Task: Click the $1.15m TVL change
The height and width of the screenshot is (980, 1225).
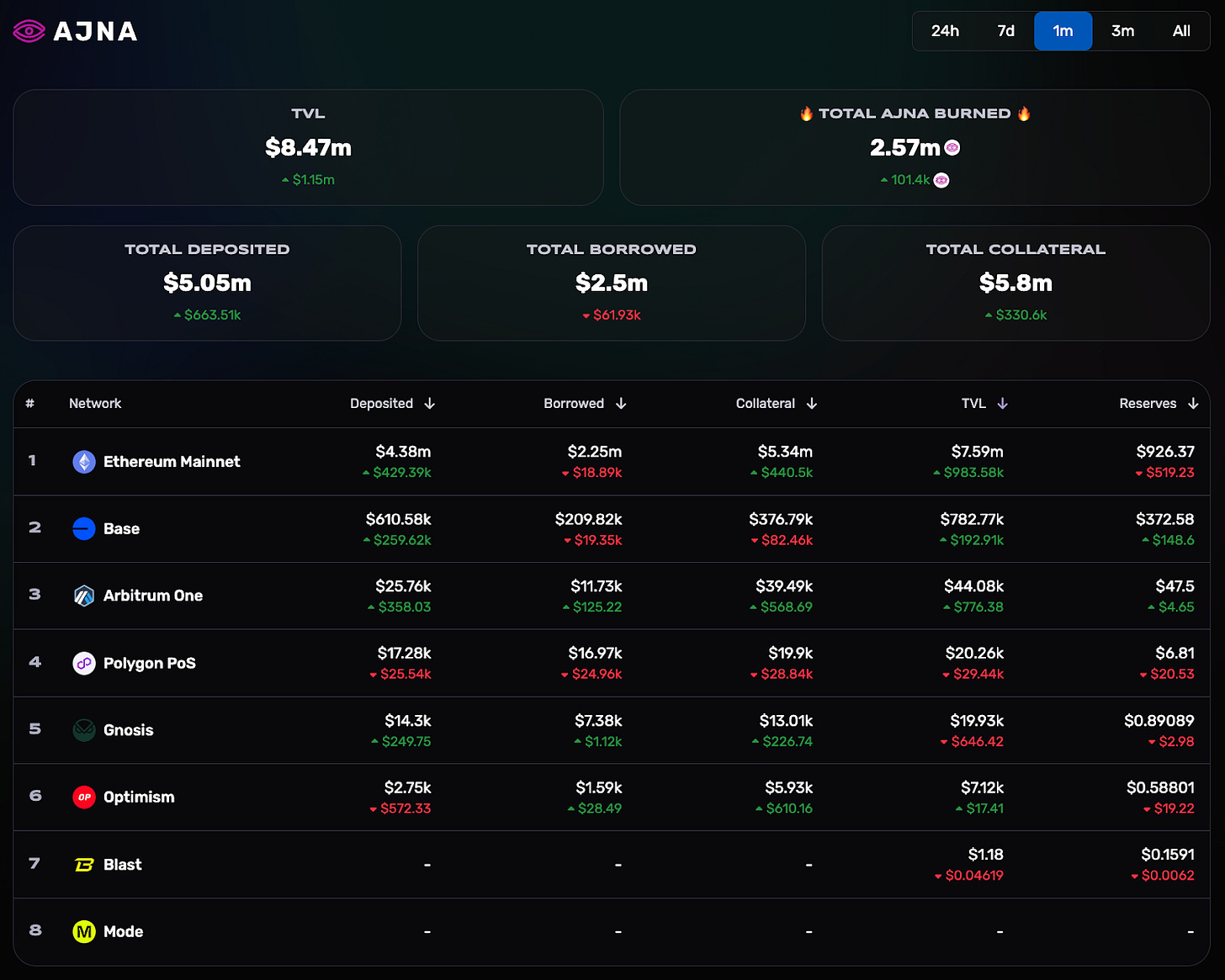Action: pyautogui.click(x=308, y=180)
